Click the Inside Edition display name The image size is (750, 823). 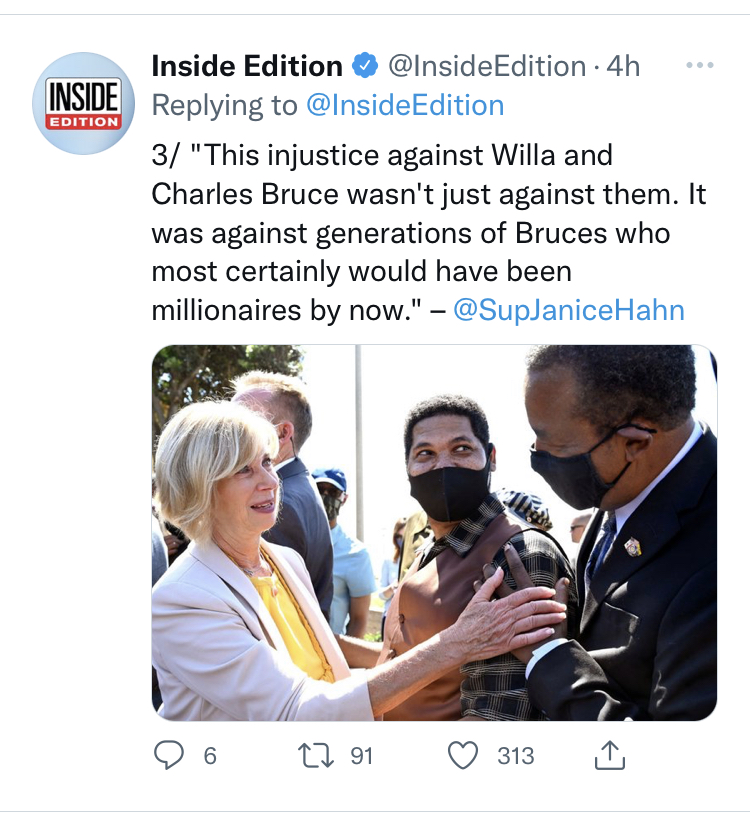[246, 67]
